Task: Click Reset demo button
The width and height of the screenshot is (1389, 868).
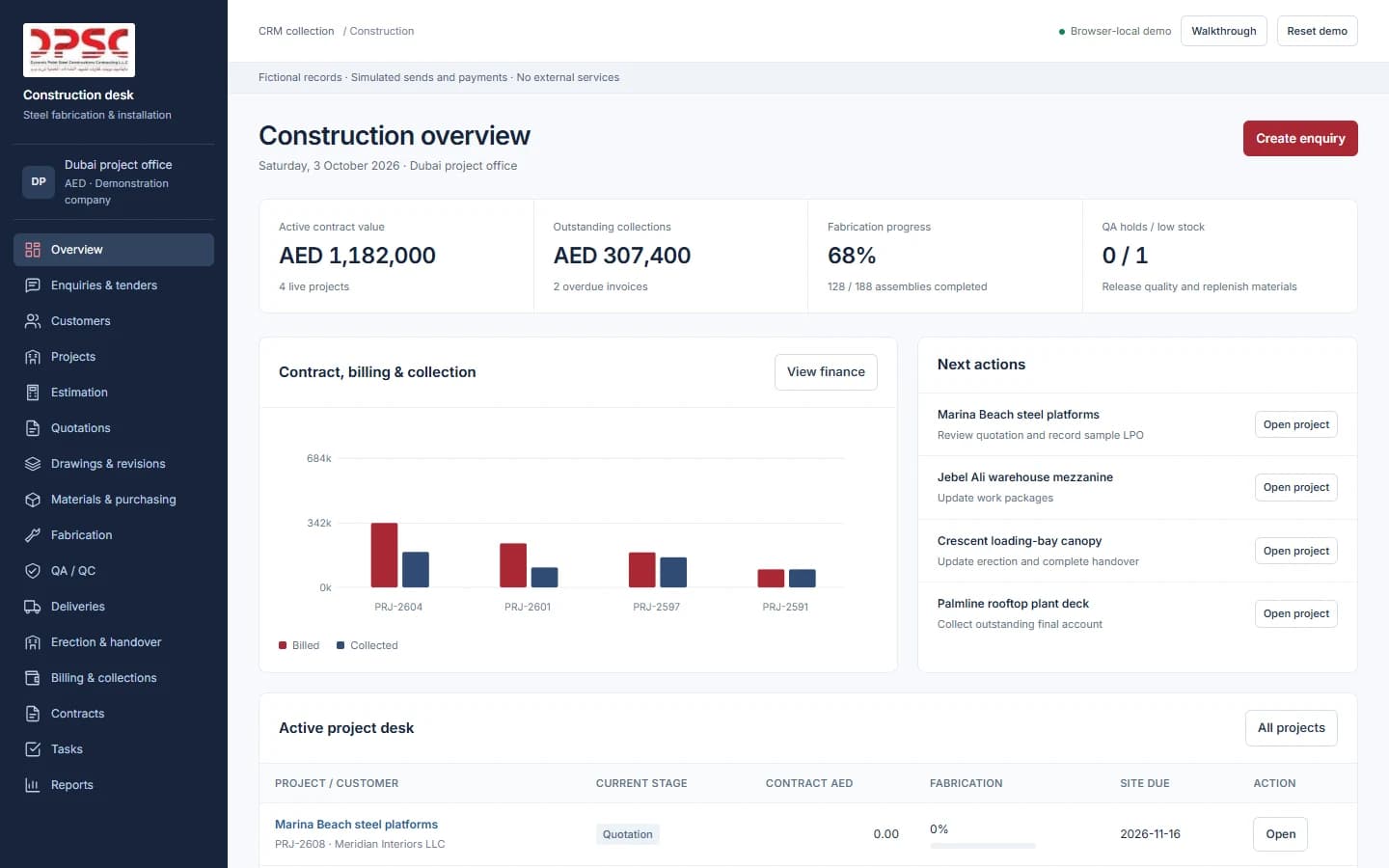Action: coord(1317,31)
